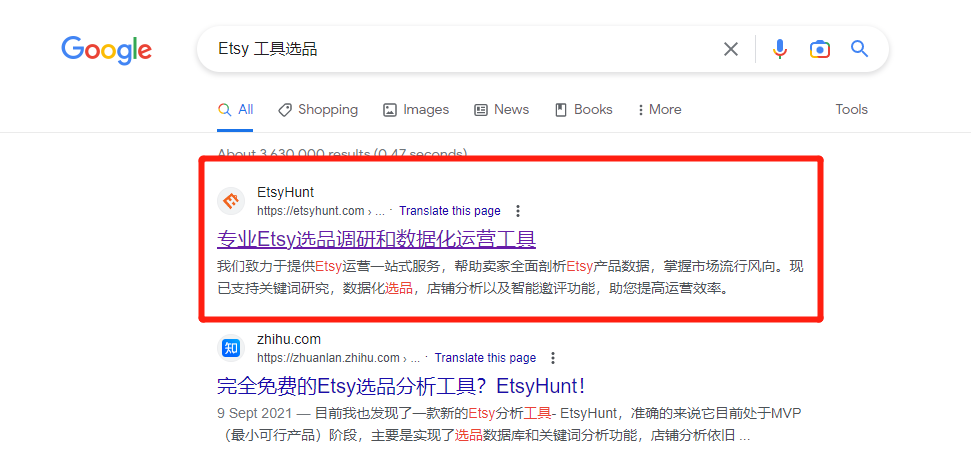This screenshot has width=971, height=476.
Task: Open image search with the camera icon
Action: click(820, 49)
